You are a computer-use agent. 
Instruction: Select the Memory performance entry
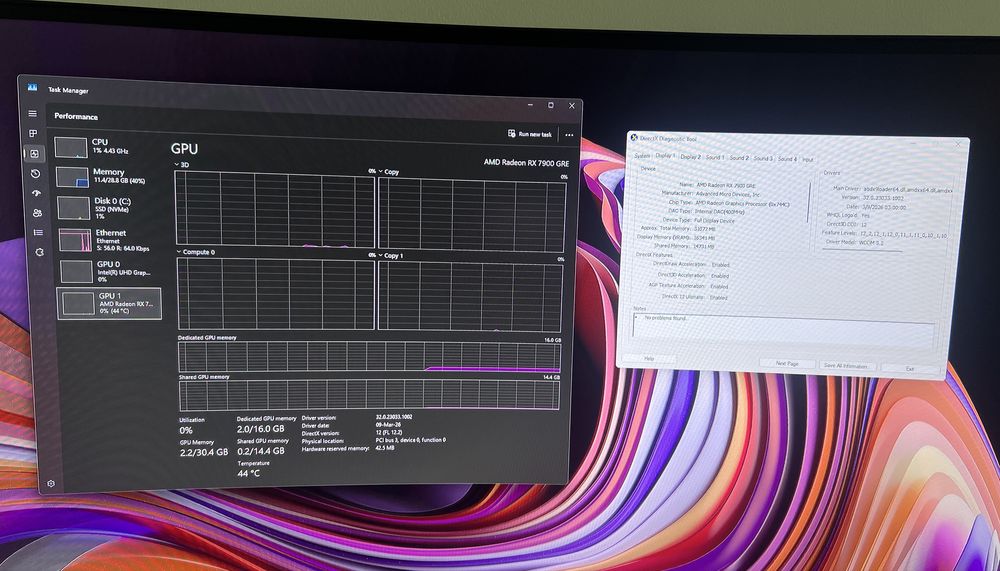108,177
